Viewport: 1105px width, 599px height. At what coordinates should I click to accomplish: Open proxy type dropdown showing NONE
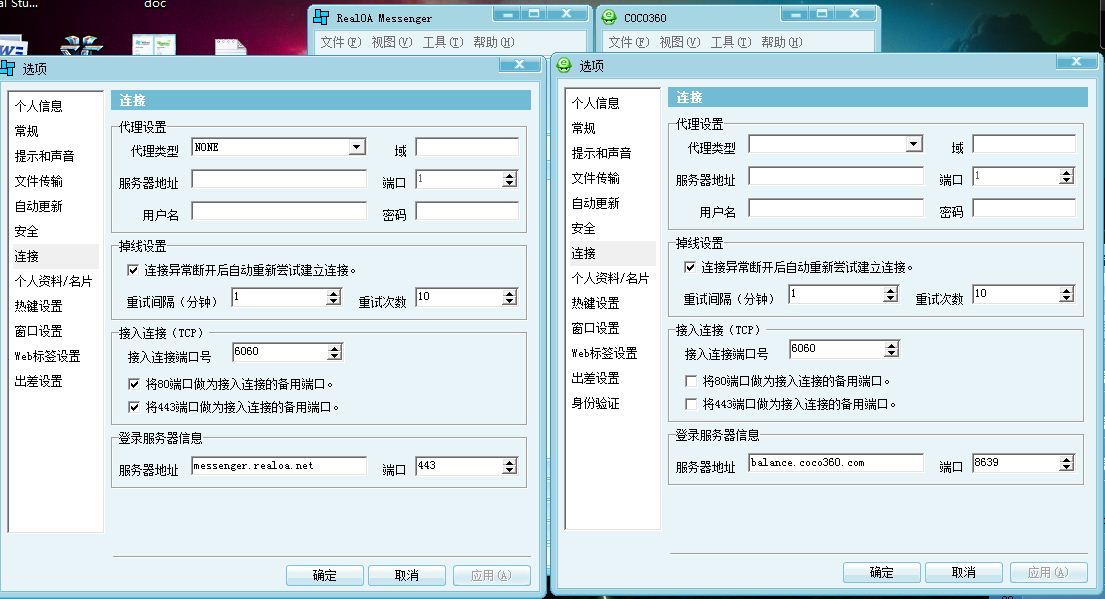click(x=357, y=147)
